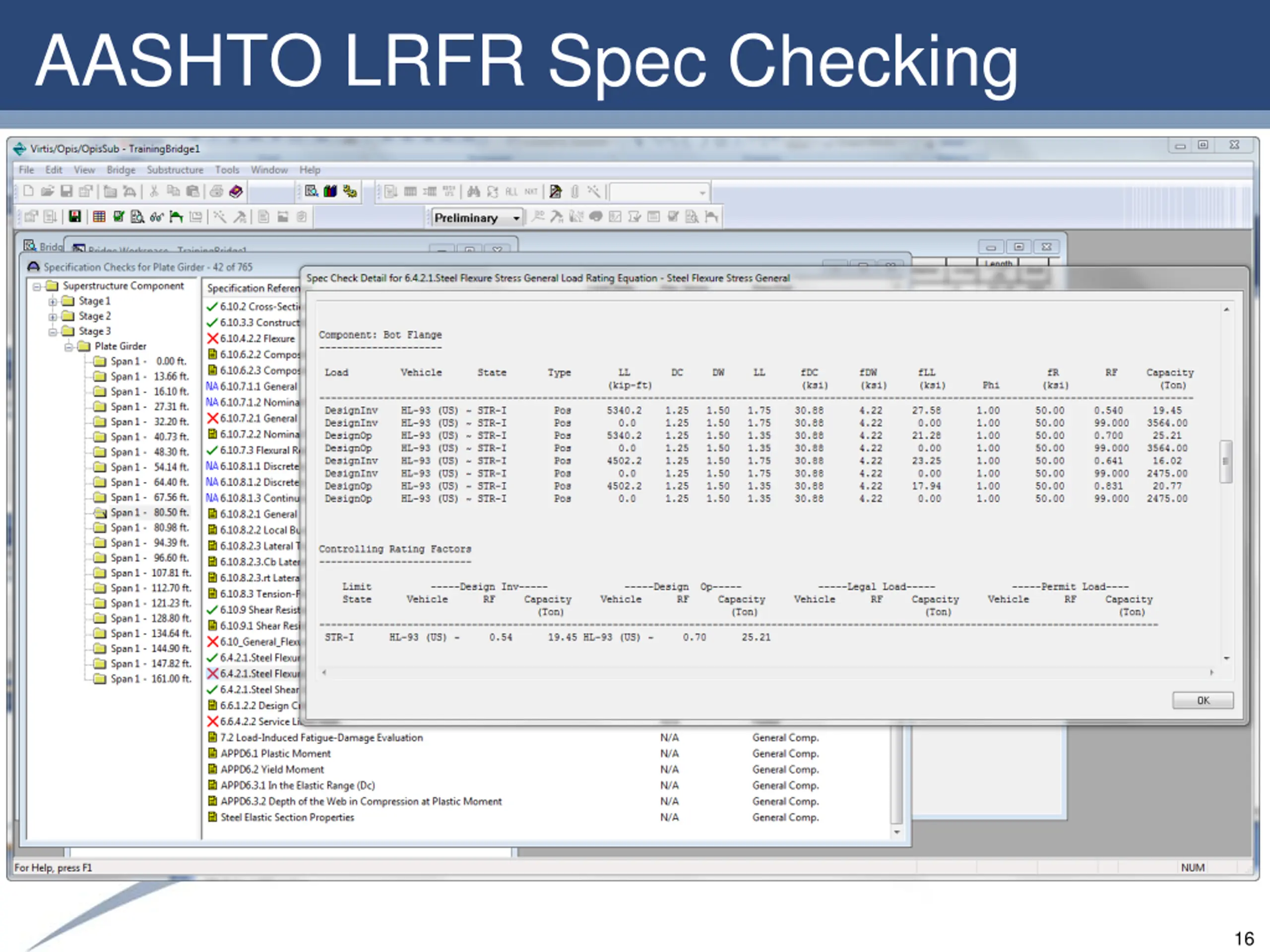Click the Paste clipboard toolbar icon
The height and width of the screenshot is (952, 1270).
(193, 192)
